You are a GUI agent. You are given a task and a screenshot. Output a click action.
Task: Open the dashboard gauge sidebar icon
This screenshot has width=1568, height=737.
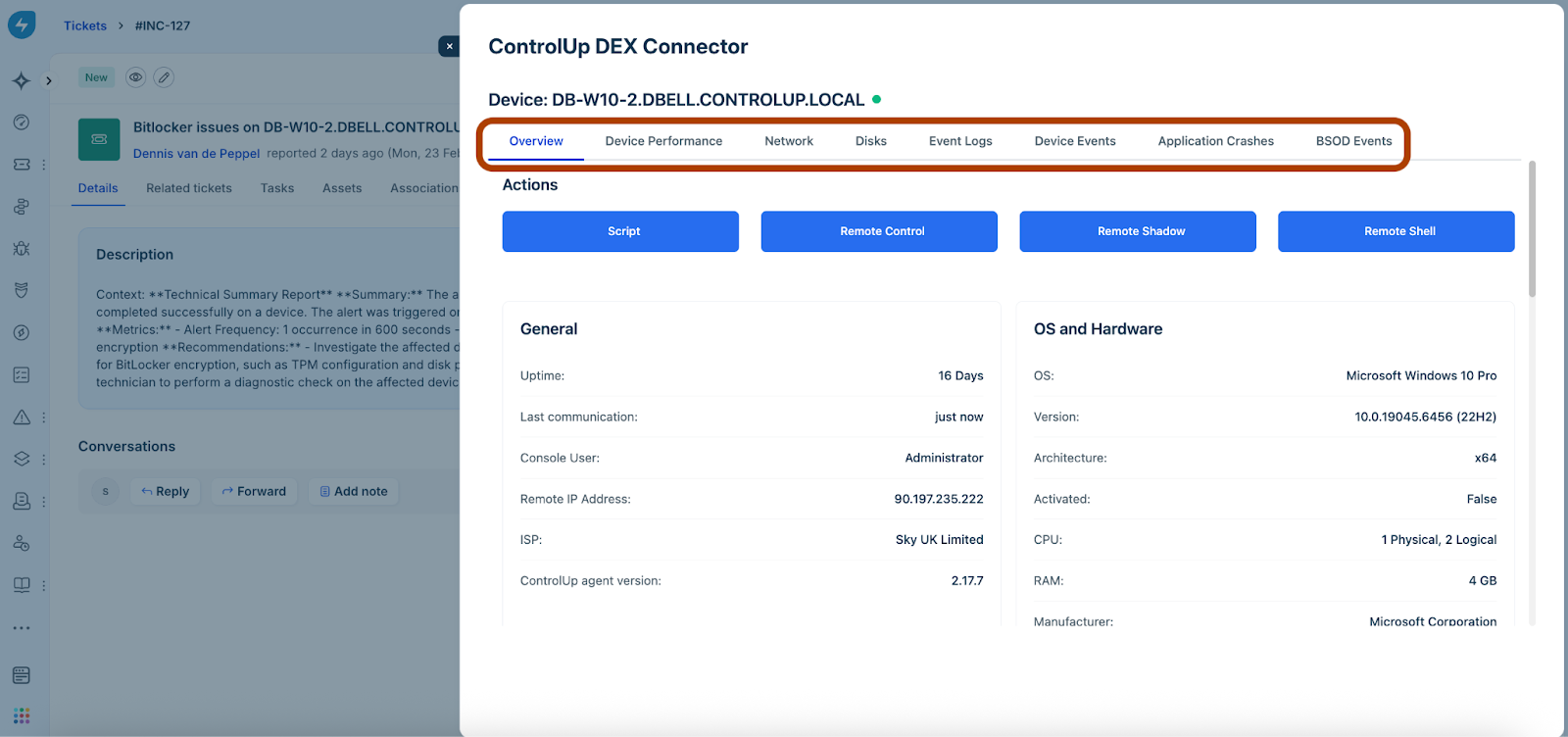click(x=22, y=123)
